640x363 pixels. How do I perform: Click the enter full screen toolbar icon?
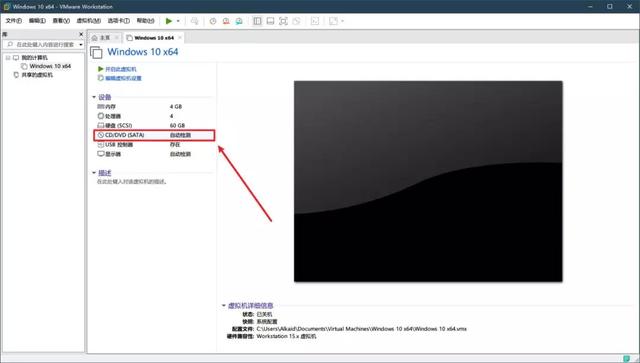[283, 21]
